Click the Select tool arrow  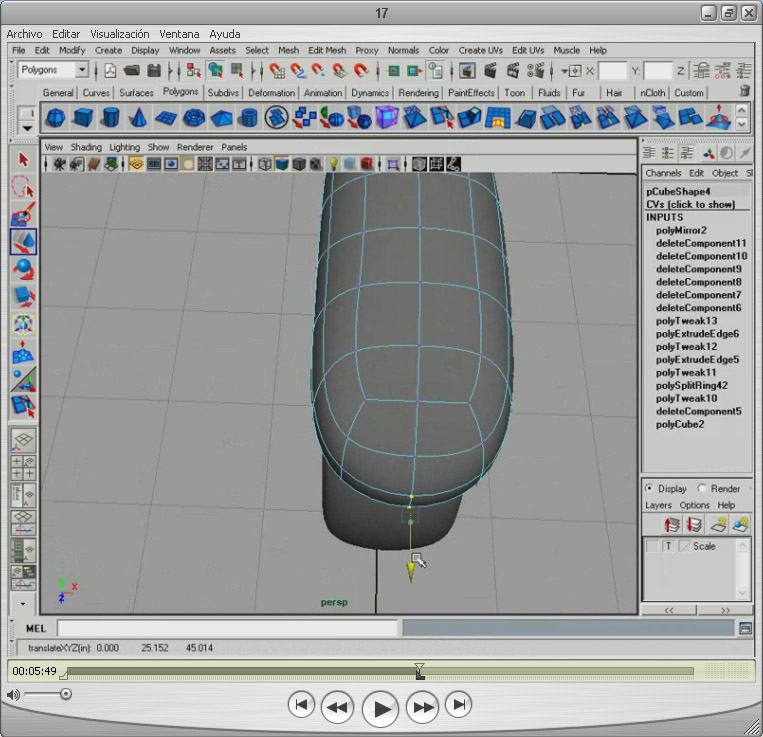point(23,160)
